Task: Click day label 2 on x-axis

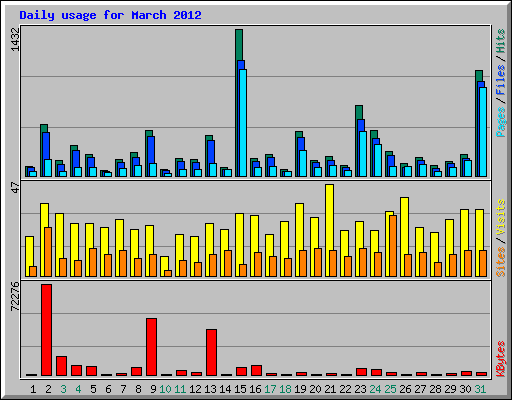Action: point(48,389)
